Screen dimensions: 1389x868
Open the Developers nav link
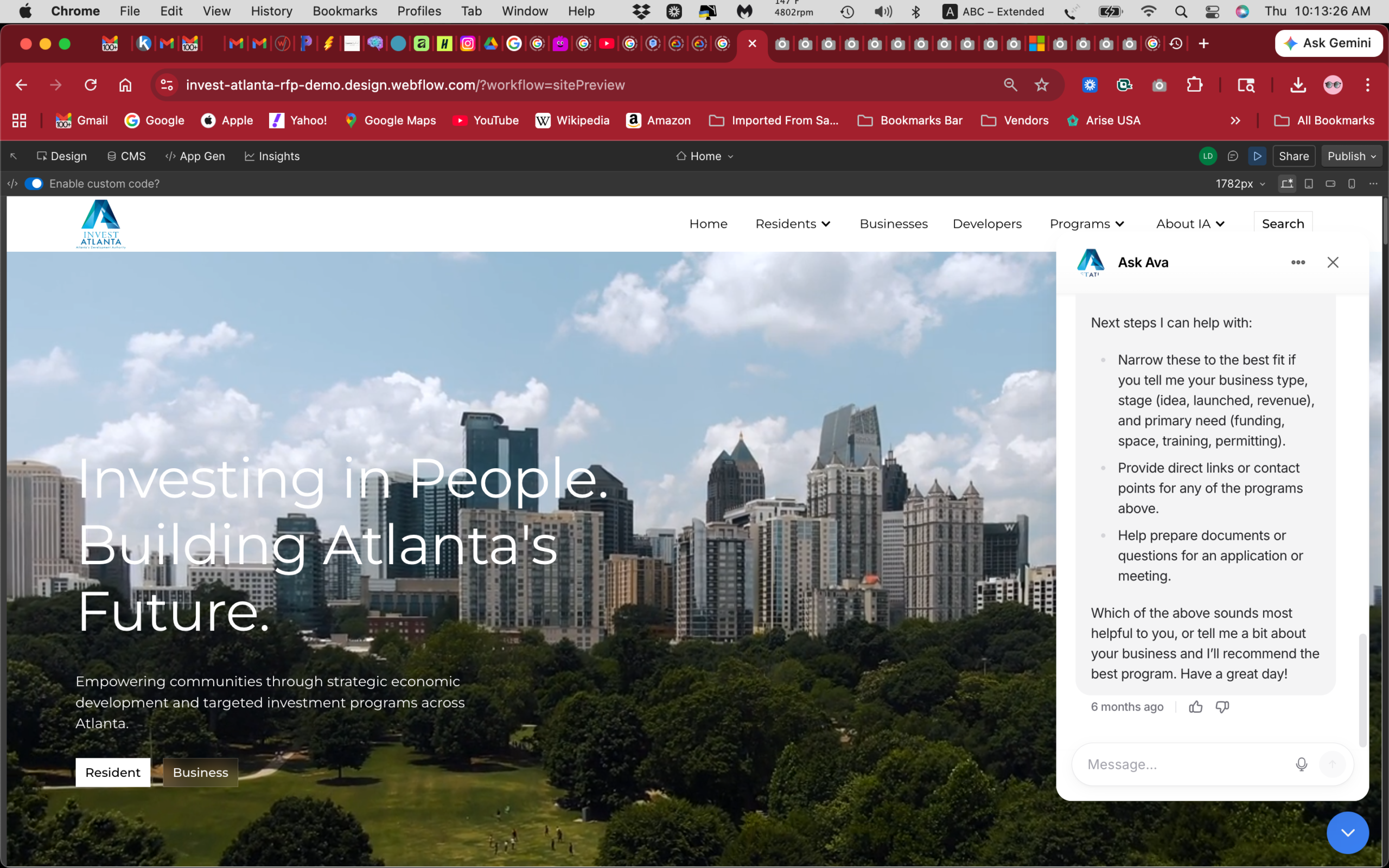click(987, 224)
